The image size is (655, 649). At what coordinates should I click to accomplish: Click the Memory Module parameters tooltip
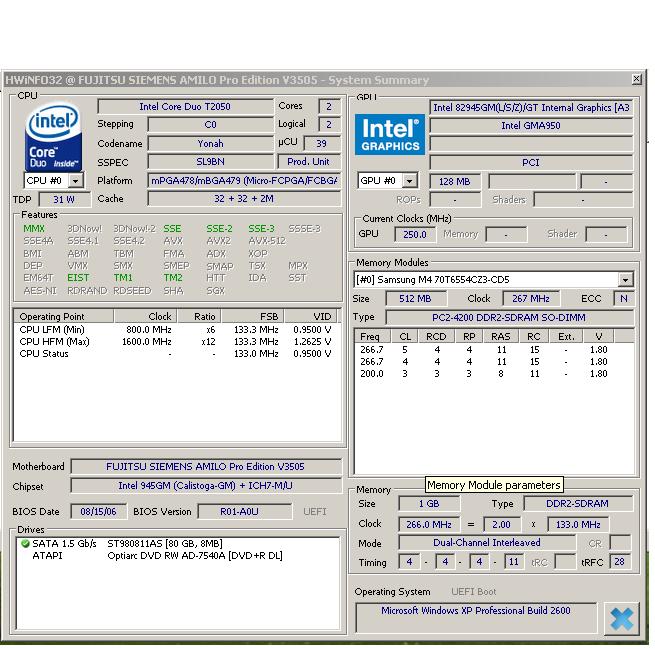point(494,485)
